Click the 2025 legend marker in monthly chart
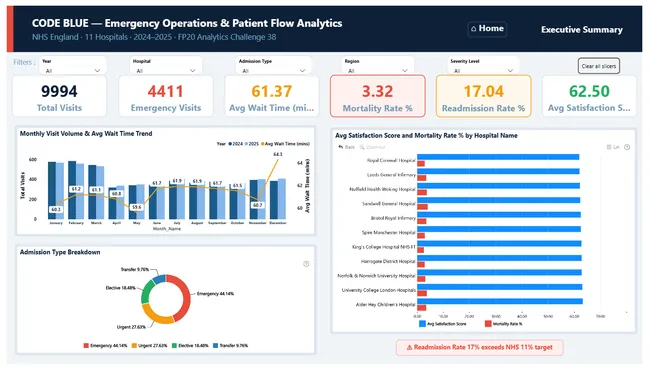 (x=246, y=144)
